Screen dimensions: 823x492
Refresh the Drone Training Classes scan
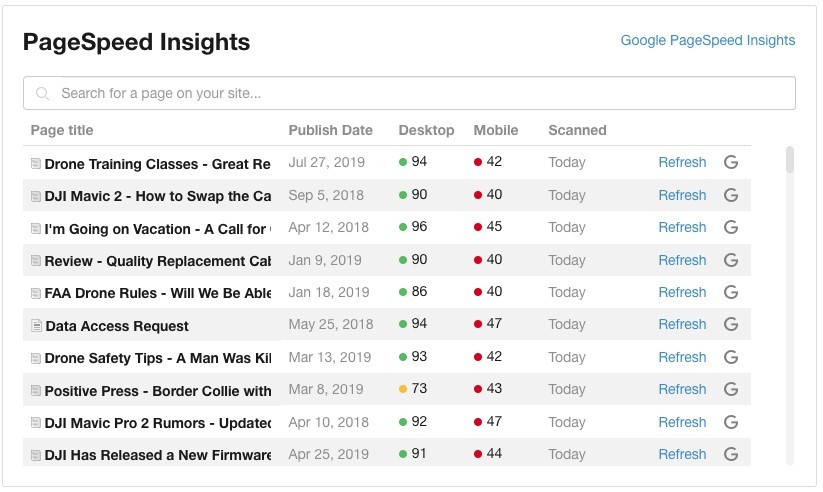tap(682, 162)
